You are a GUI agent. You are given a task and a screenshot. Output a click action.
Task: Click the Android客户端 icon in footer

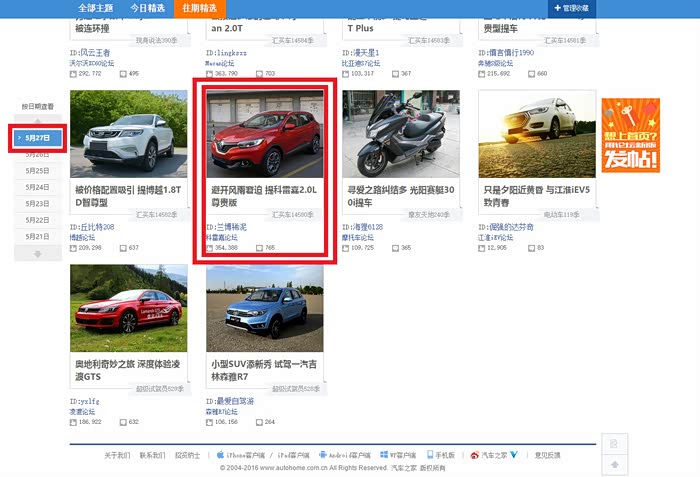point(323,455)
